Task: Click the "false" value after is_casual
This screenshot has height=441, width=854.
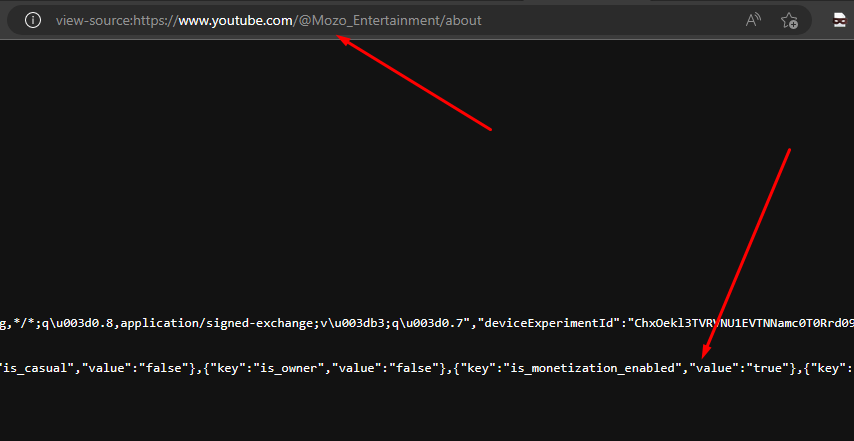Action: (x=162, y=369)
